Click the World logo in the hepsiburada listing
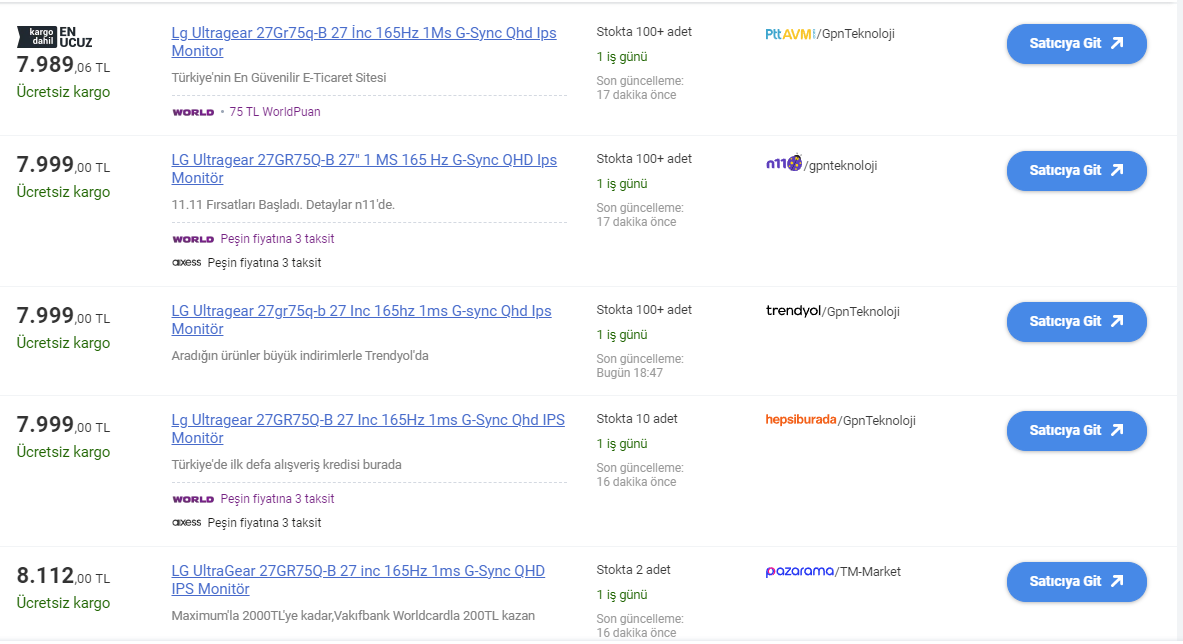The image size is (1183, 644). [193, 499]
